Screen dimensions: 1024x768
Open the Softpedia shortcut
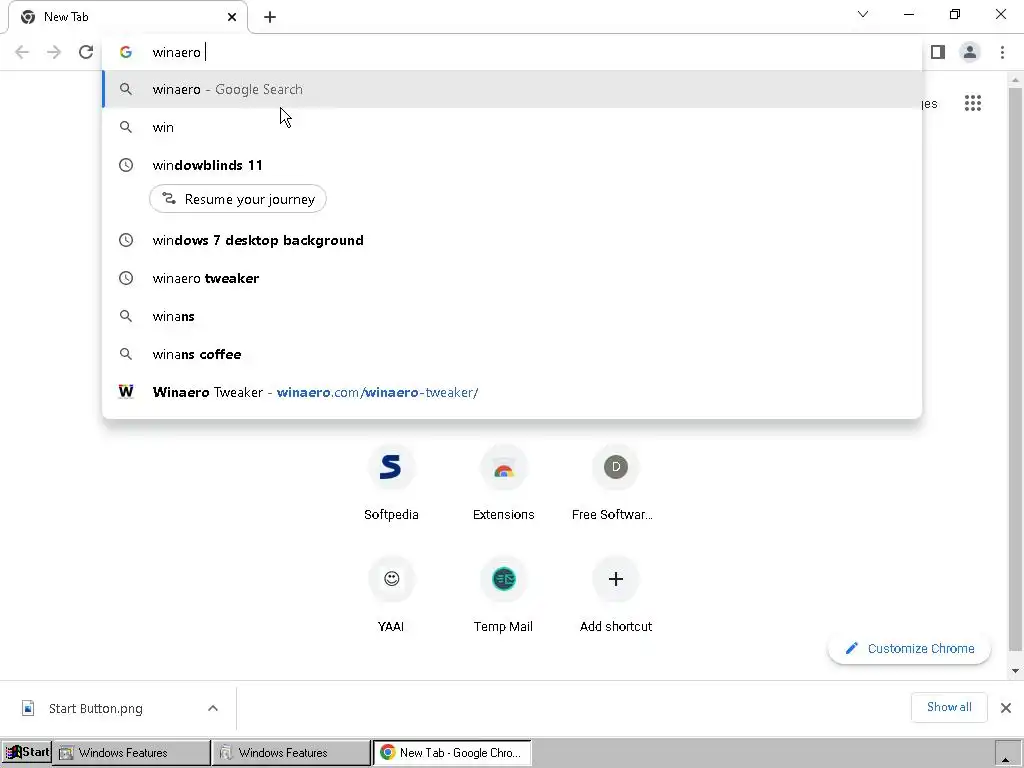391,483
